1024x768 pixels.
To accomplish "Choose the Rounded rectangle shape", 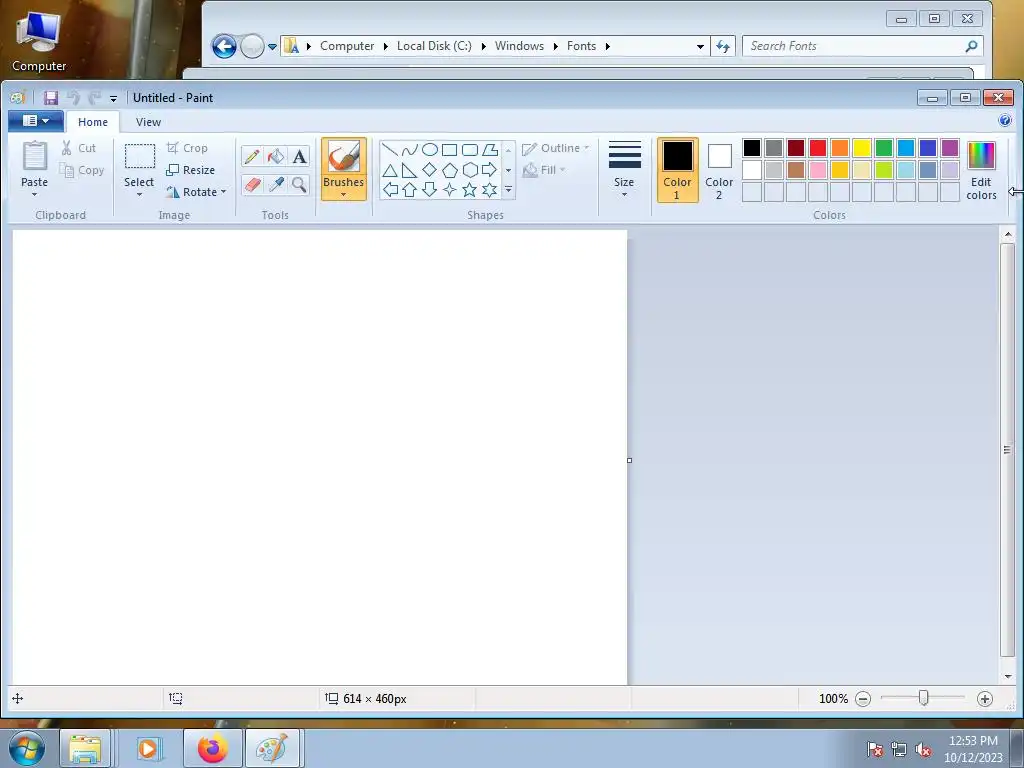I will [470, 150].
